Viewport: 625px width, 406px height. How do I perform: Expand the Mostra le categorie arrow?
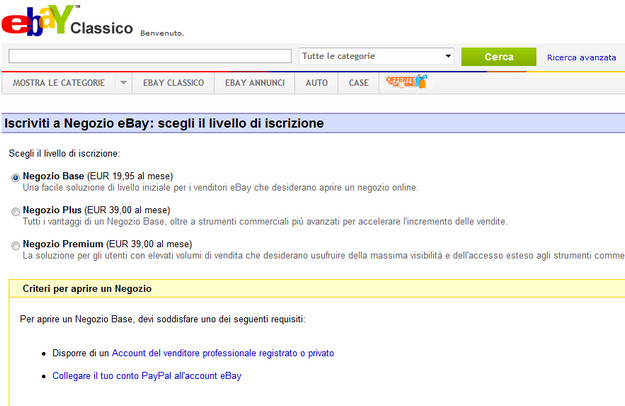click(x=124, y=83)
